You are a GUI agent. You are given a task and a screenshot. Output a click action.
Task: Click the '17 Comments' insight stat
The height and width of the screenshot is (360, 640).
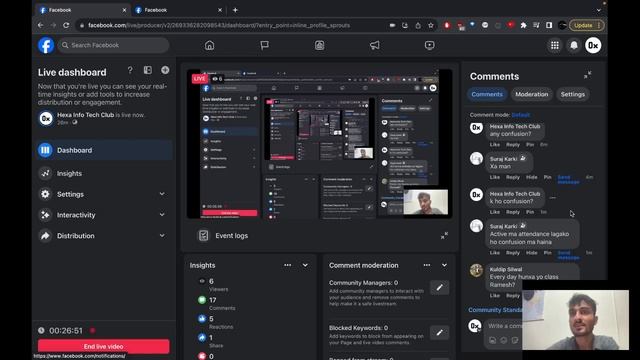(x=216, y=304)
